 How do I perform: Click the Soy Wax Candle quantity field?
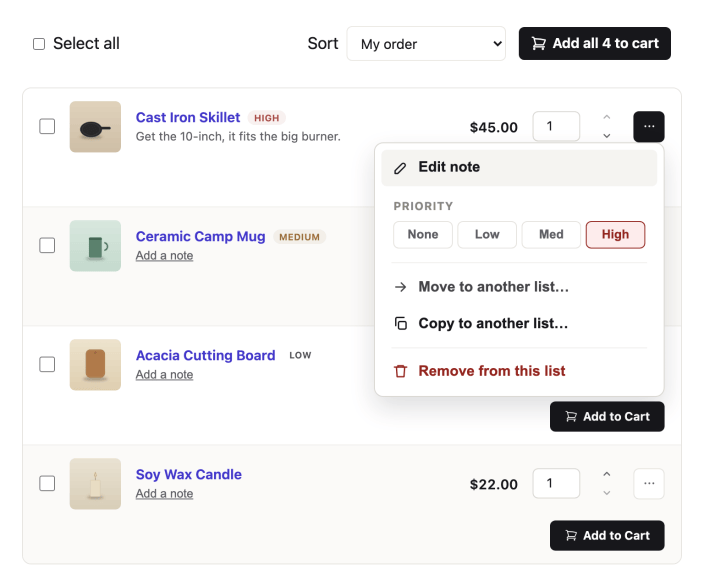pos(556,484)
